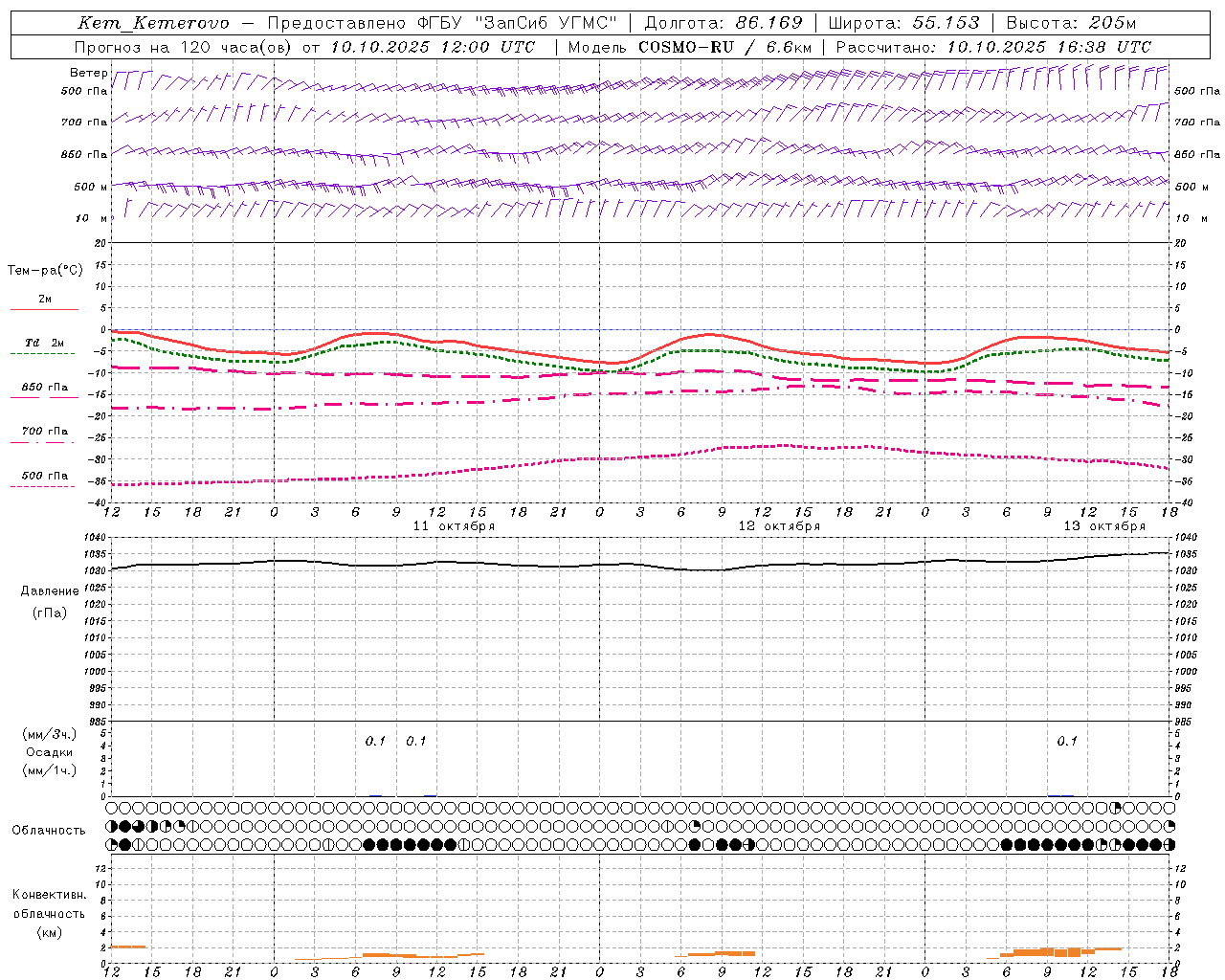Click the 'Давление' pressure section label
The width and height of the screenshot is (1225, 980).
pyautogui.click(x=50, y=591)
